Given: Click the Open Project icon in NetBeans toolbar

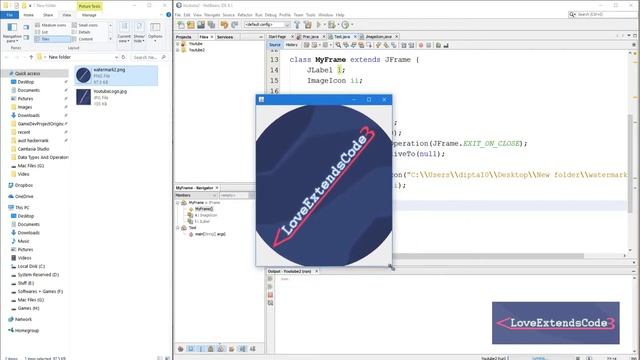Looking at the screenshot, I should (x=201, y=25).
